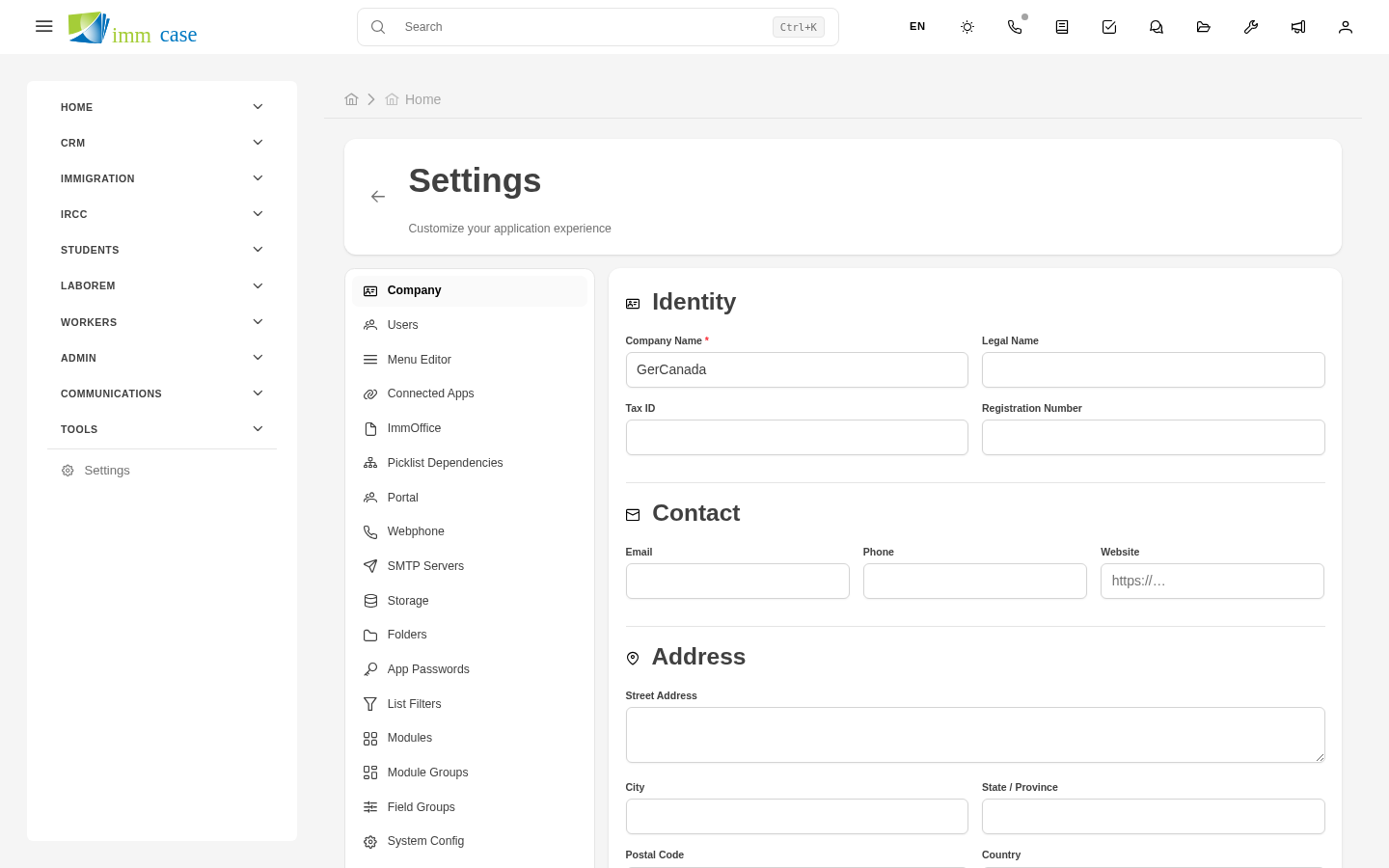
Task: Open the phone call icon in header
Action: coord(1015,27)
